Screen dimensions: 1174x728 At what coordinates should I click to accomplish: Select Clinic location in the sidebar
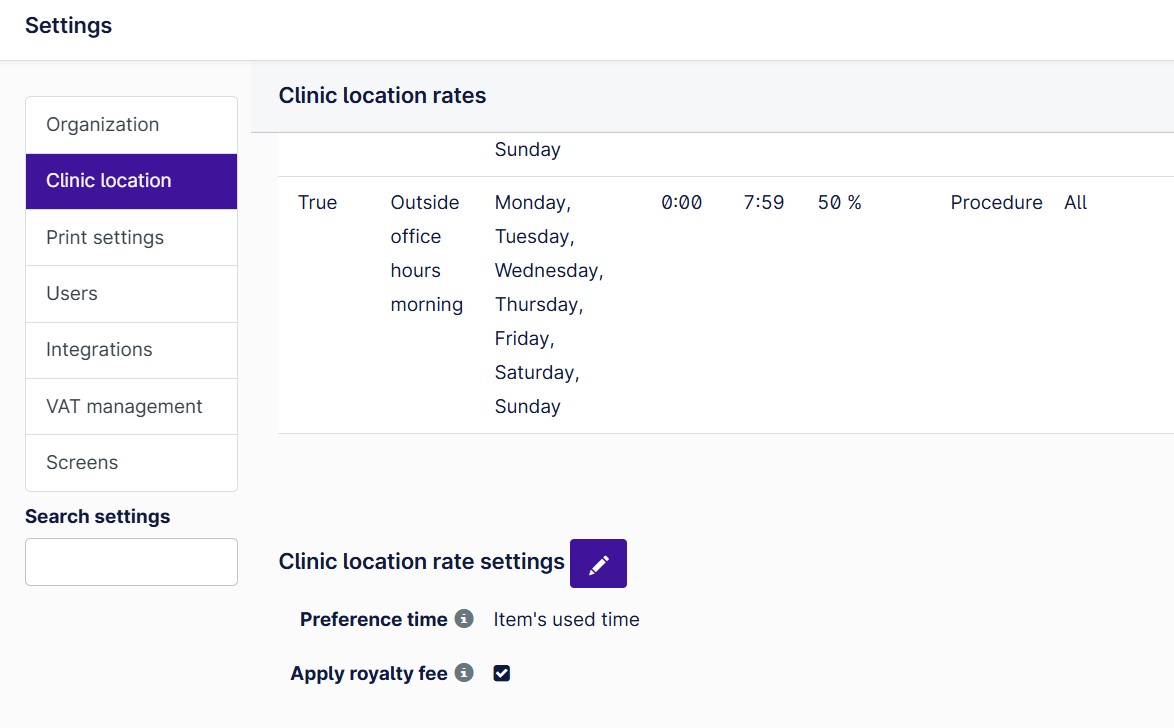131,181
